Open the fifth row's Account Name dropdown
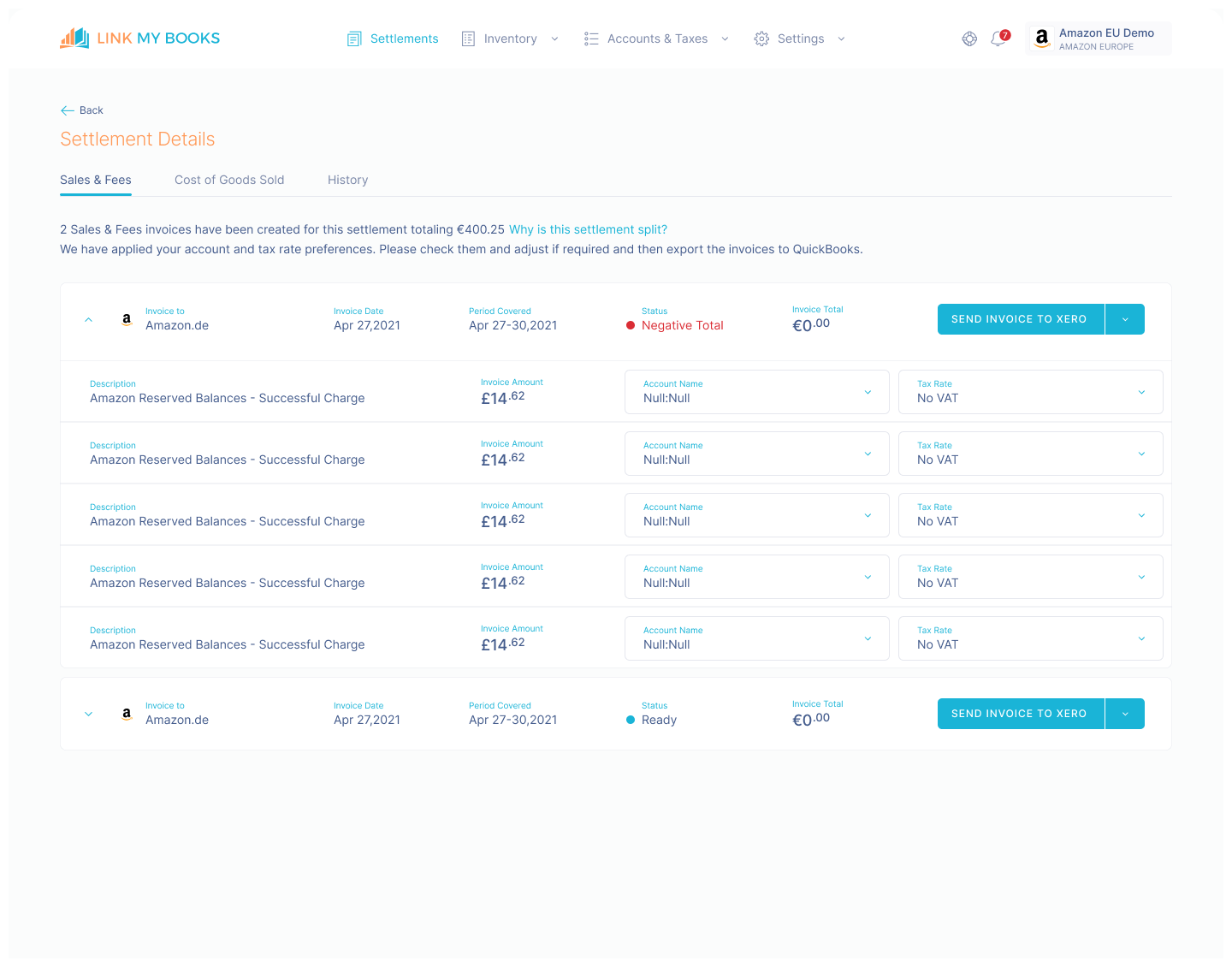Screen dimensions: 1232x967 (x=757, y=638)
